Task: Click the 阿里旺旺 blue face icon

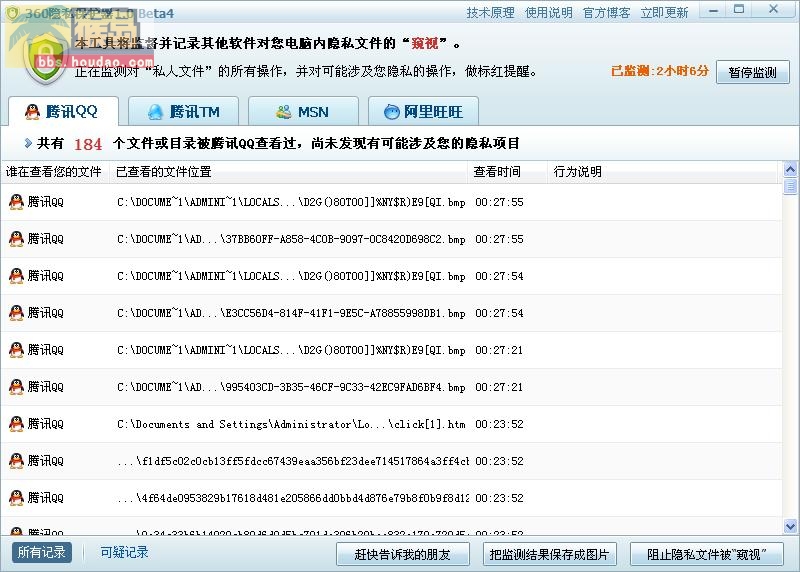Action: pyautogui.click(x=392, y=112)
